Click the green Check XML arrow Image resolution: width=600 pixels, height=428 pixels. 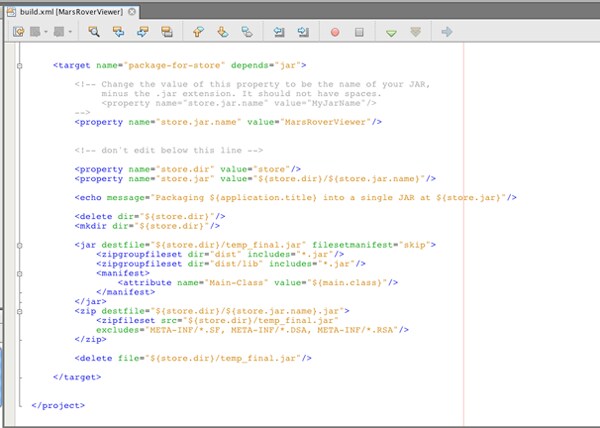tap(391, 32)
